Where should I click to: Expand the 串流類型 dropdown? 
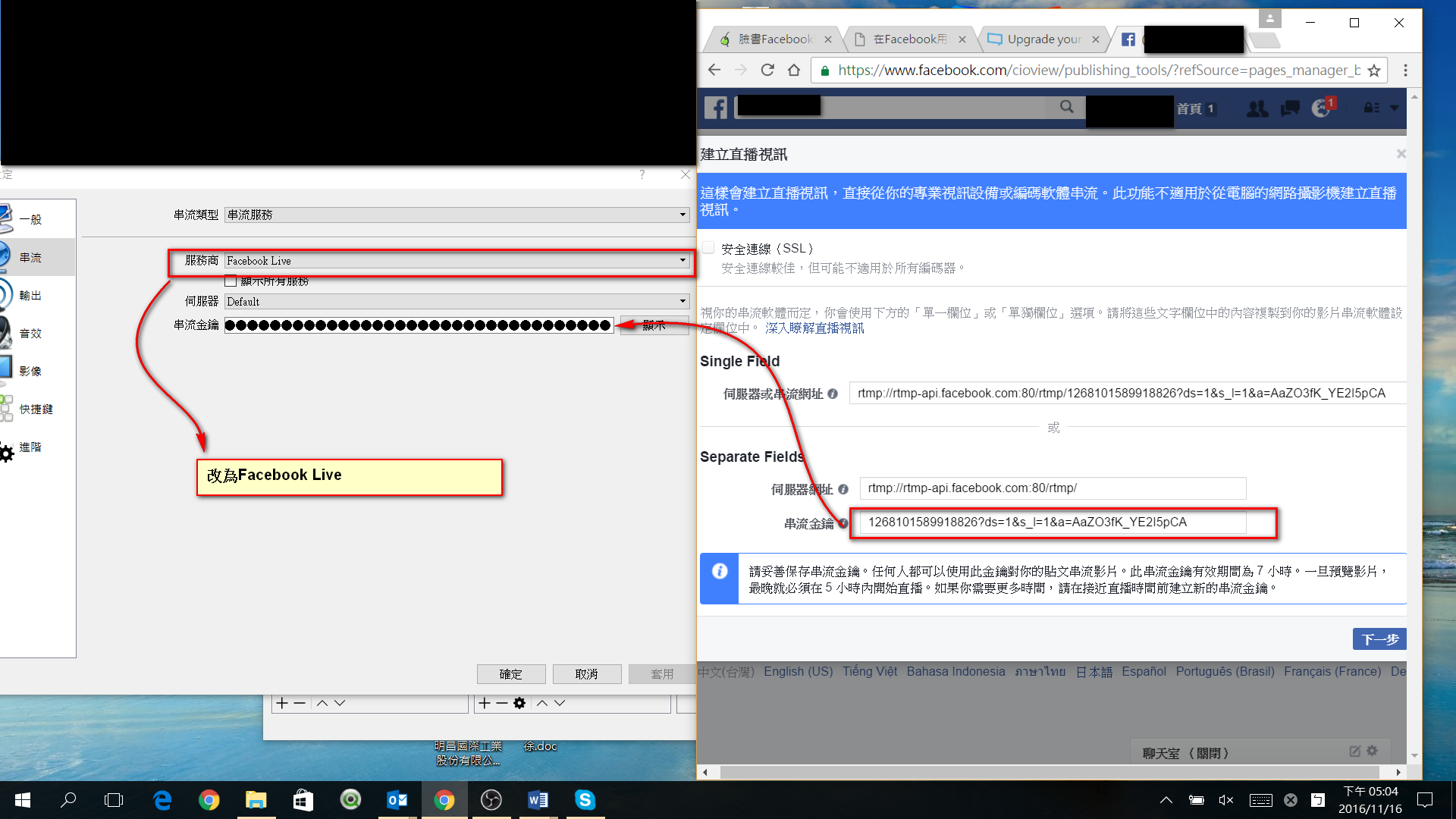(457, 215)
